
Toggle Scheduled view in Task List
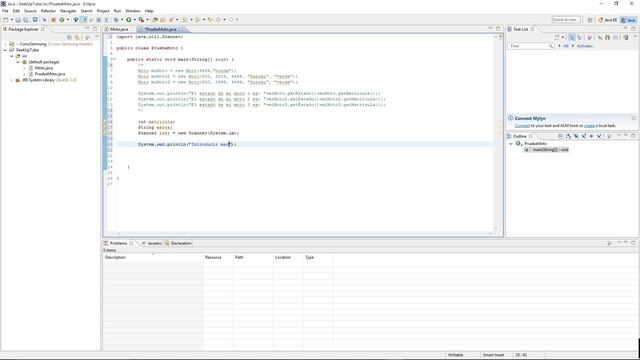click(580, 37)
